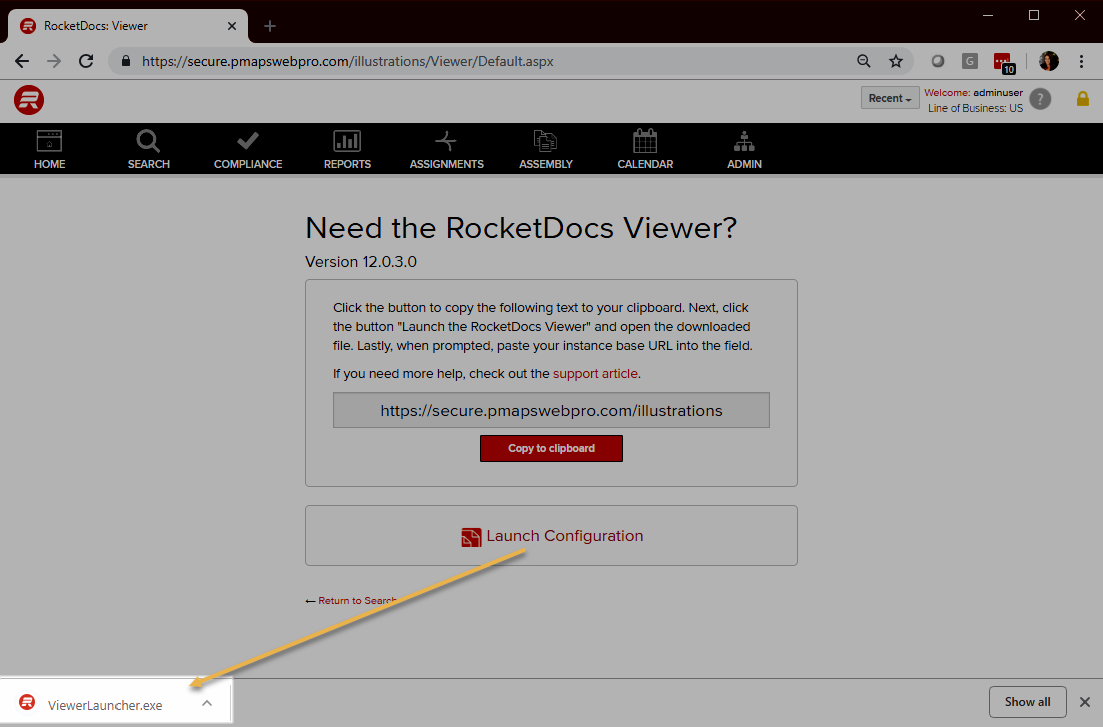Open the Search navigation item

pos(148,149)
